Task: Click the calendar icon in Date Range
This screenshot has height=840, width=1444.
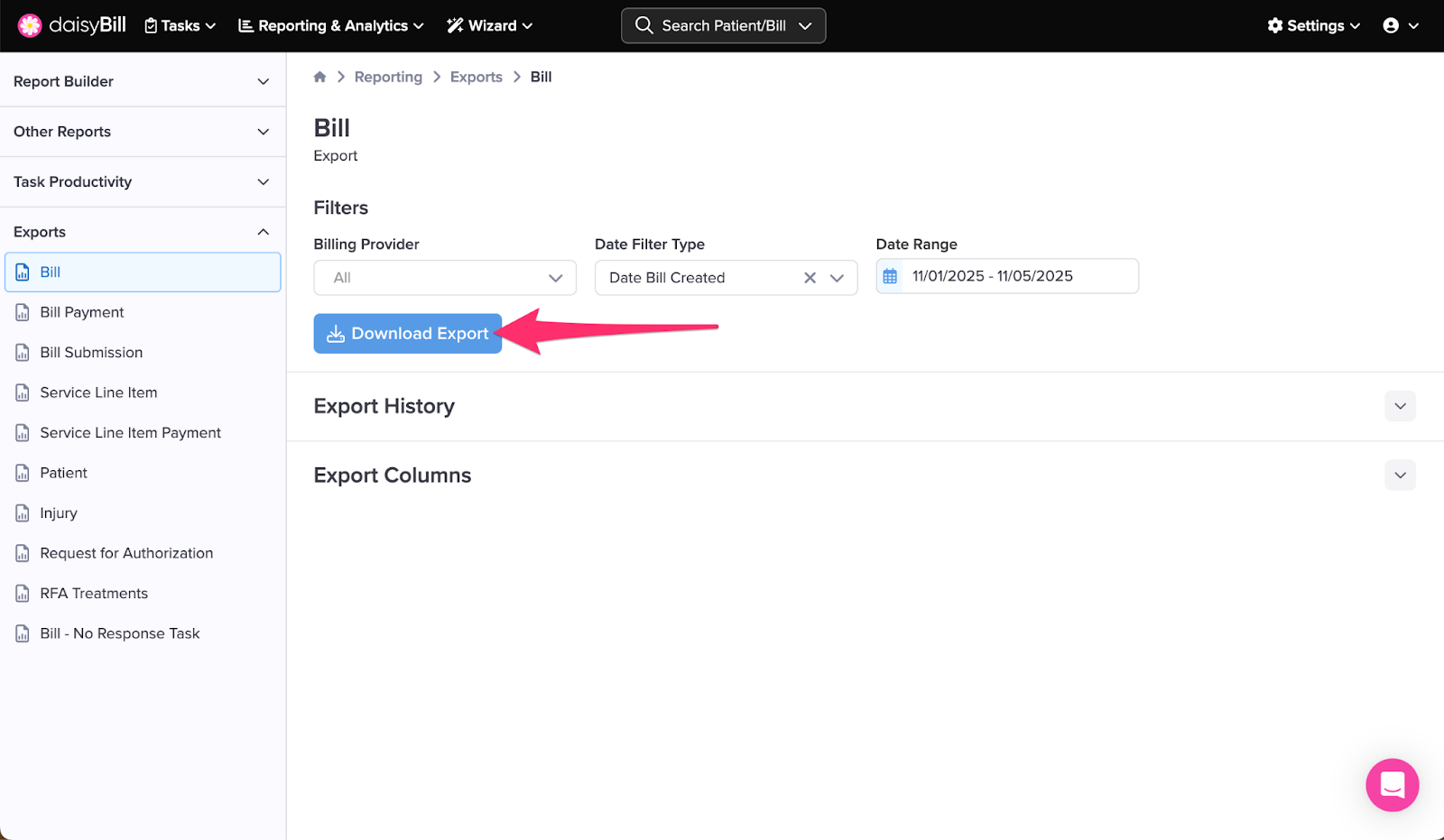Action: pyautogui.click(x=890, y=276)
